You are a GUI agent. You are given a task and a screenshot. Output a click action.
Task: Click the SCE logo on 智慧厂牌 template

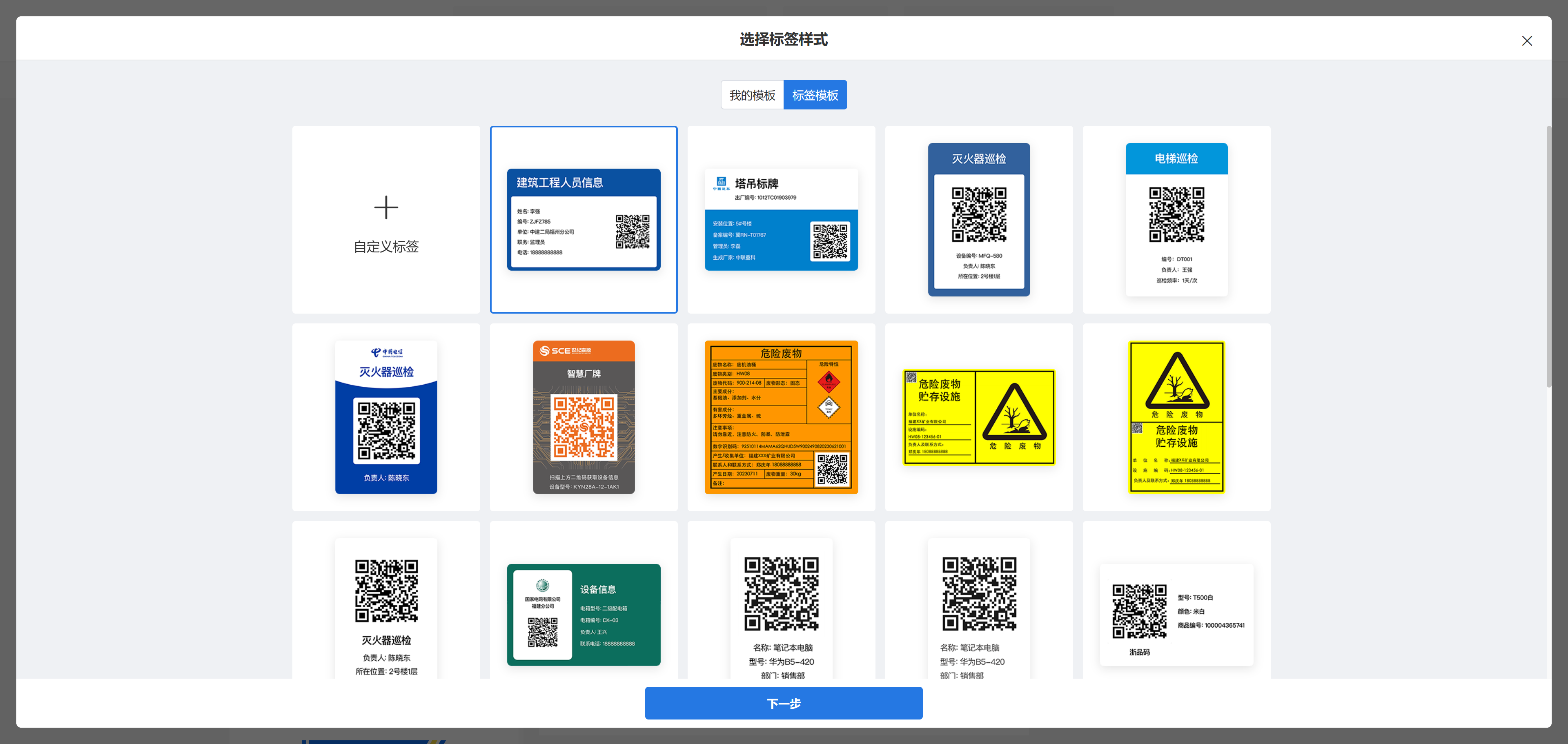point(566,351)
